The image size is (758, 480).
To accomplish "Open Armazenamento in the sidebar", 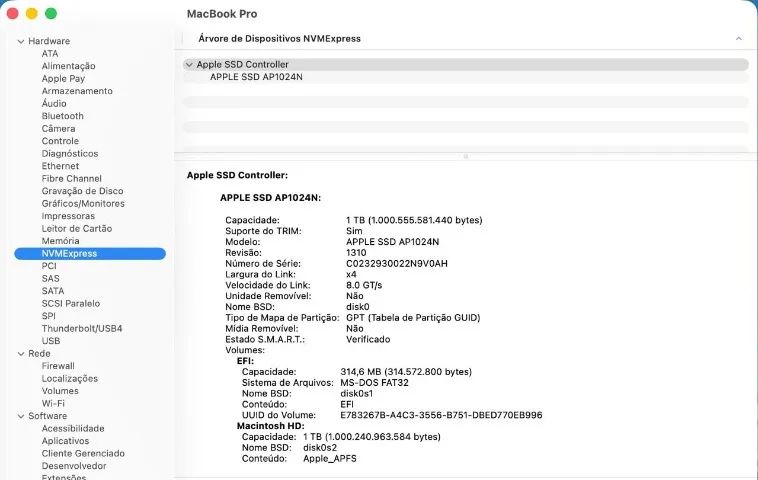I will 77,91.
